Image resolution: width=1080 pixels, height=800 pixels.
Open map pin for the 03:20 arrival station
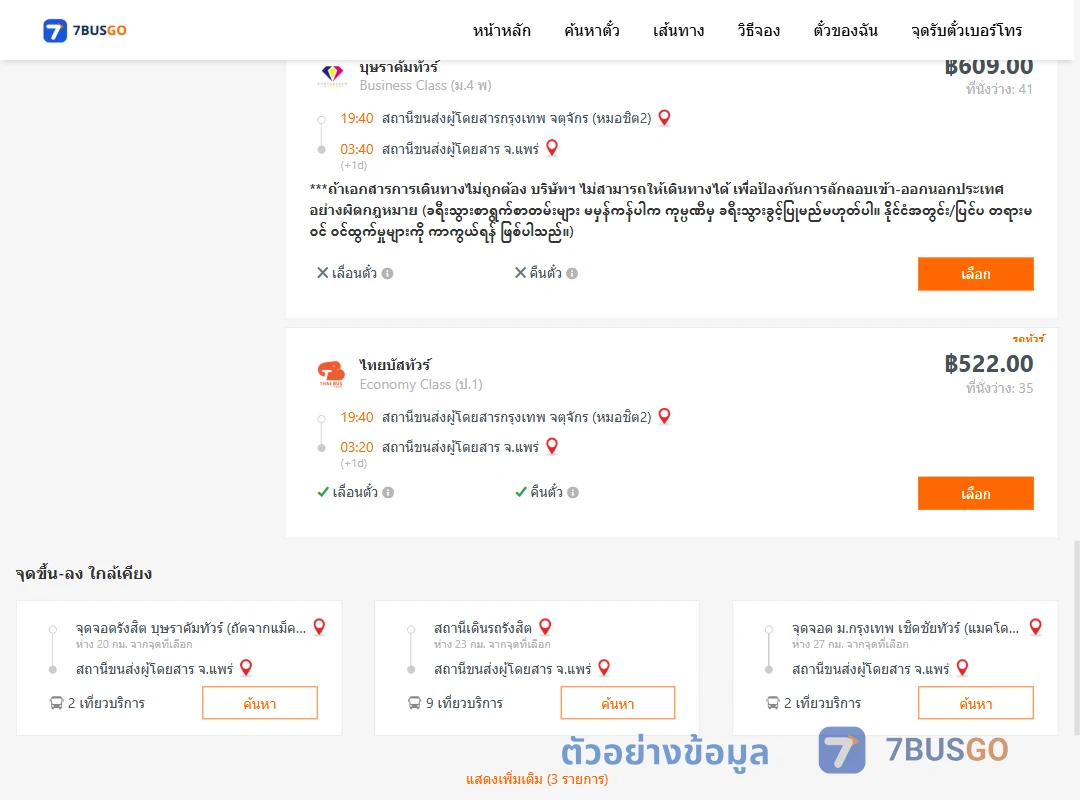point(552,447)
